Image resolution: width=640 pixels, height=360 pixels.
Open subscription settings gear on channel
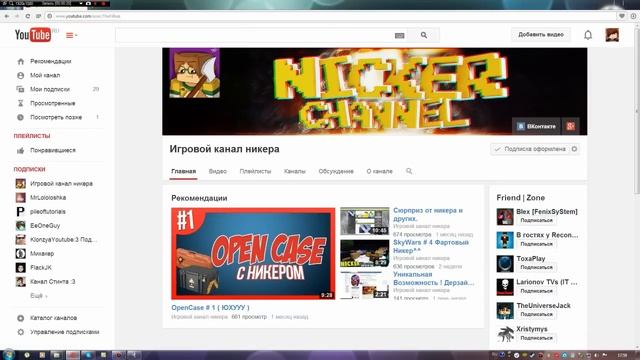pos(574,149)
